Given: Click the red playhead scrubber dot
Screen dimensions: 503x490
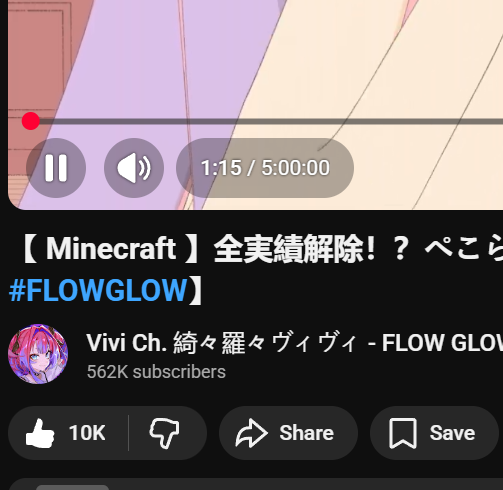Looking at the screenshot, I should pyautogui.click(x=31, y=121).
